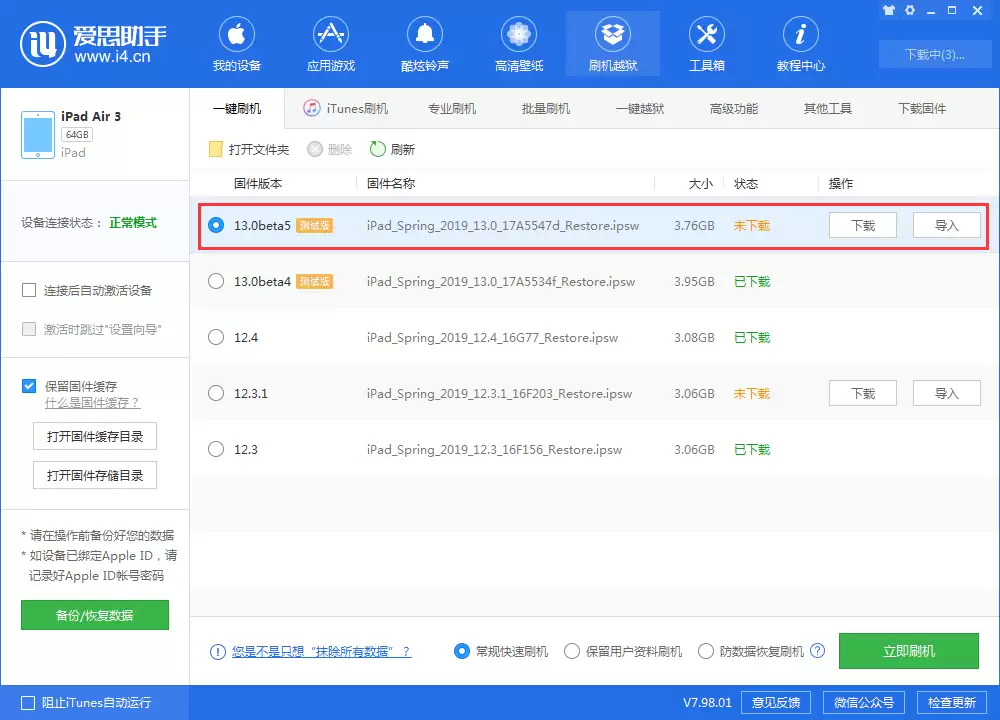
Task: Choose 常规快速刷机 flash mode
Action: 462,651
